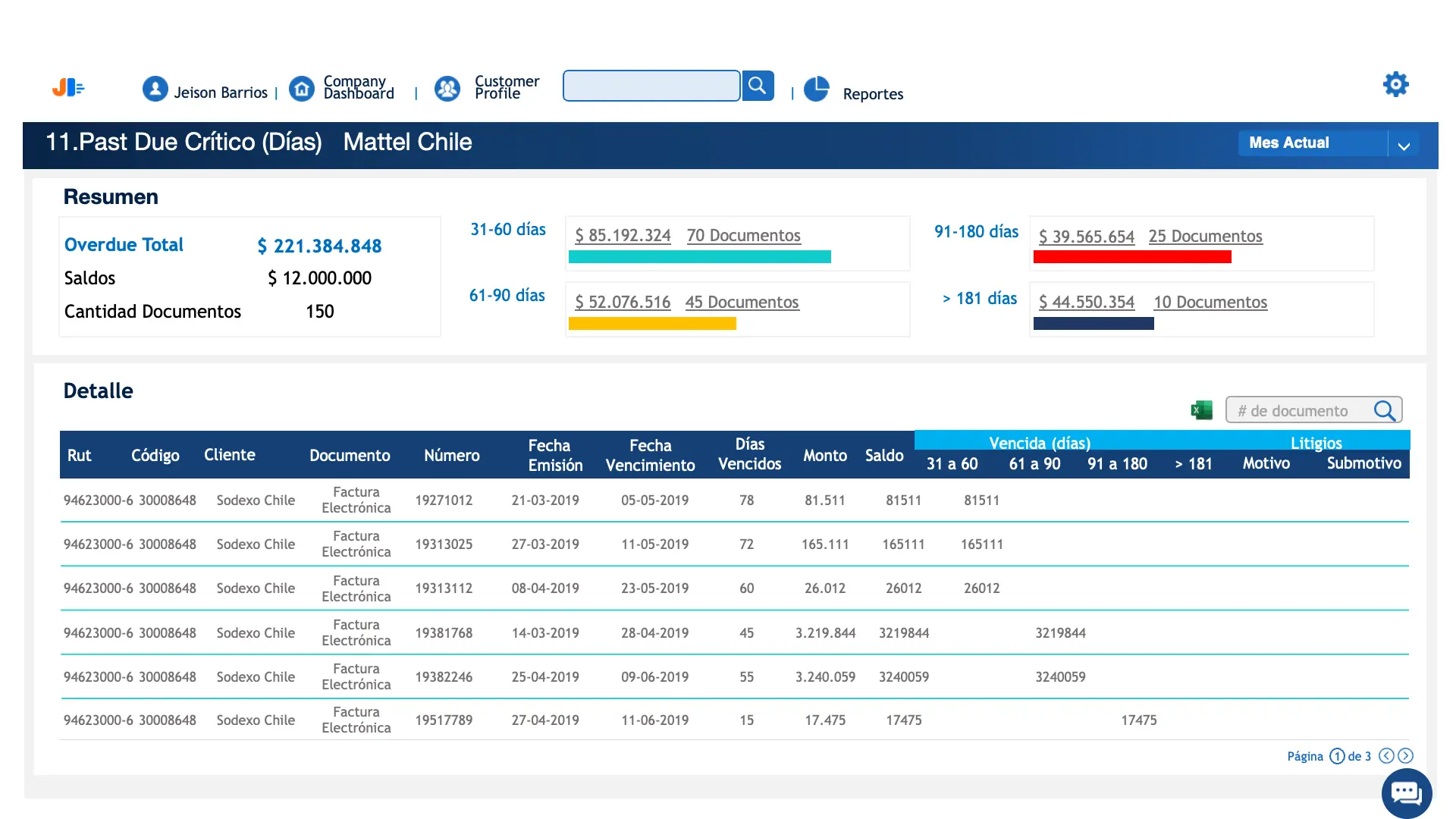Open the Company Dashboard home icon

tap(302, 89)
